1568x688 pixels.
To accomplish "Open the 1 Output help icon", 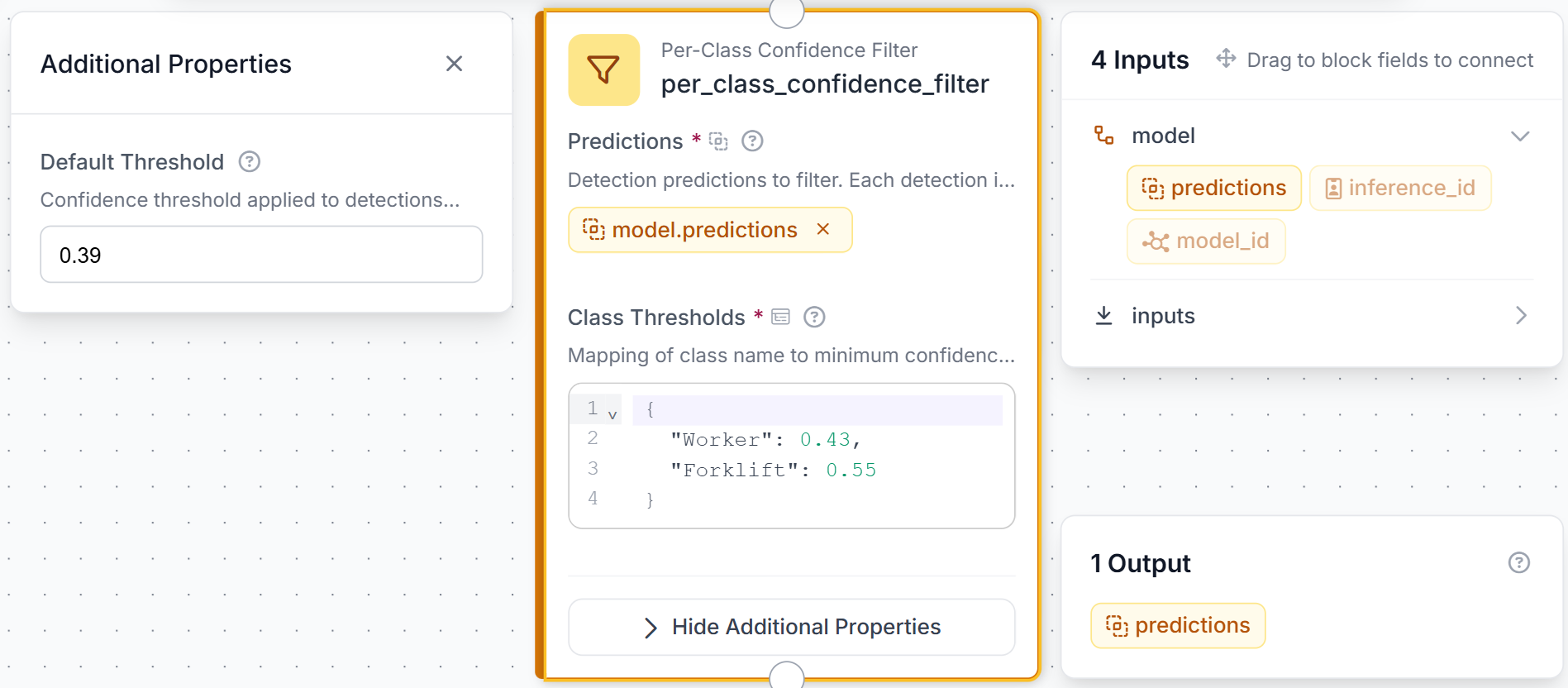I will coord(1519,563).
